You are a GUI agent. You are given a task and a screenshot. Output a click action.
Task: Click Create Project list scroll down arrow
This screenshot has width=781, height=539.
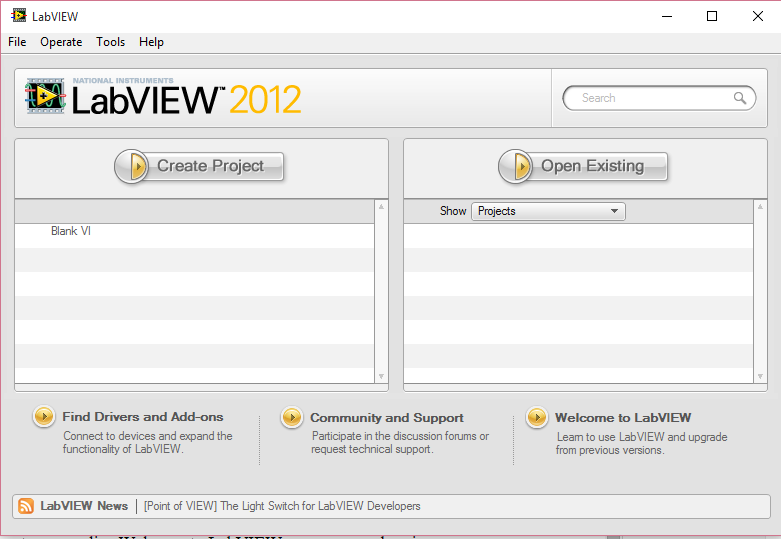(x=381, y=377)
